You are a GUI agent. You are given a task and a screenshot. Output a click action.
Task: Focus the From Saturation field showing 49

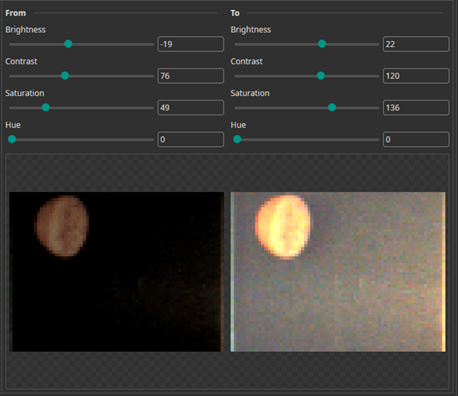(191, 107)
